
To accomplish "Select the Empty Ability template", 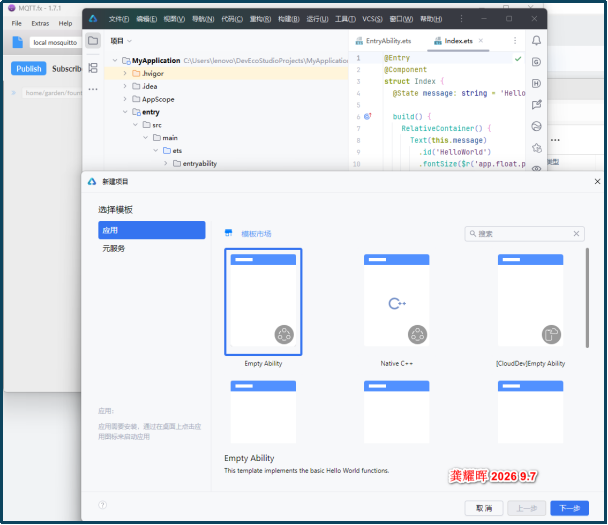I will pos(263,302).
